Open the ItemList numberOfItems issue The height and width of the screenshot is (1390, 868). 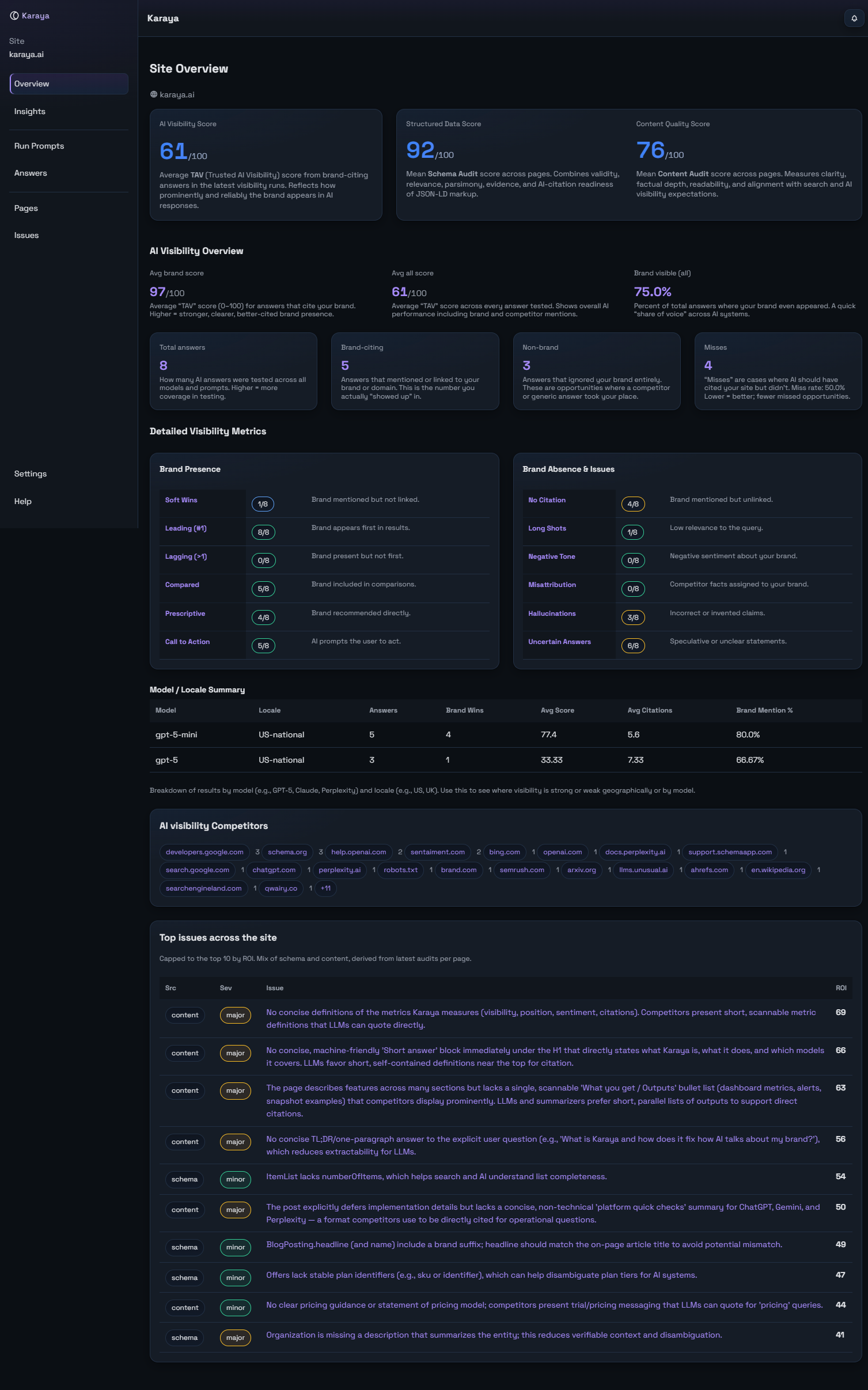[x=436, y=1176]
